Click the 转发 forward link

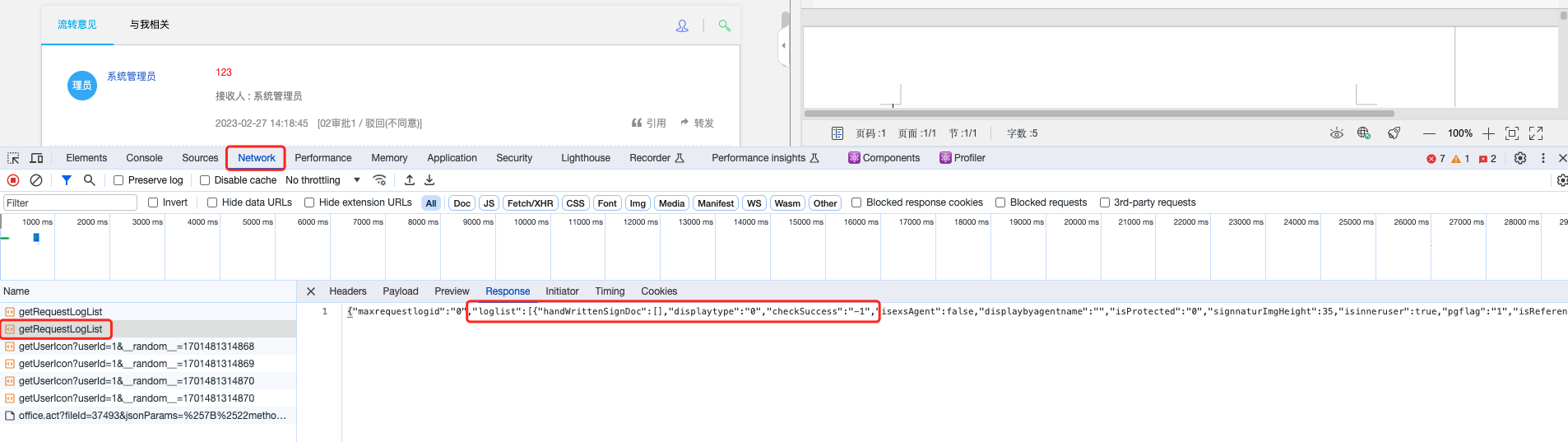pyautogui.click(x=698, y=123)
